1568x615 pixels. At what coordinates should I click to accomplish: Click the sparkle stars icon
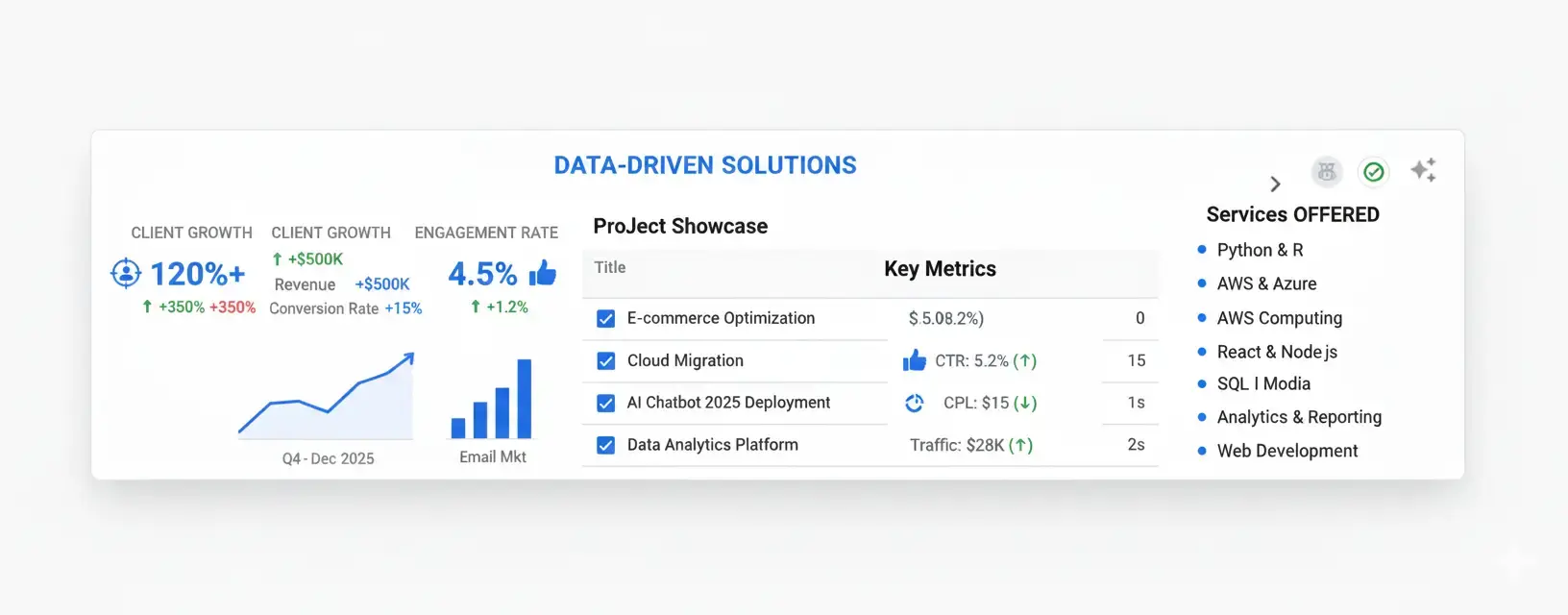pos(1423,170)
